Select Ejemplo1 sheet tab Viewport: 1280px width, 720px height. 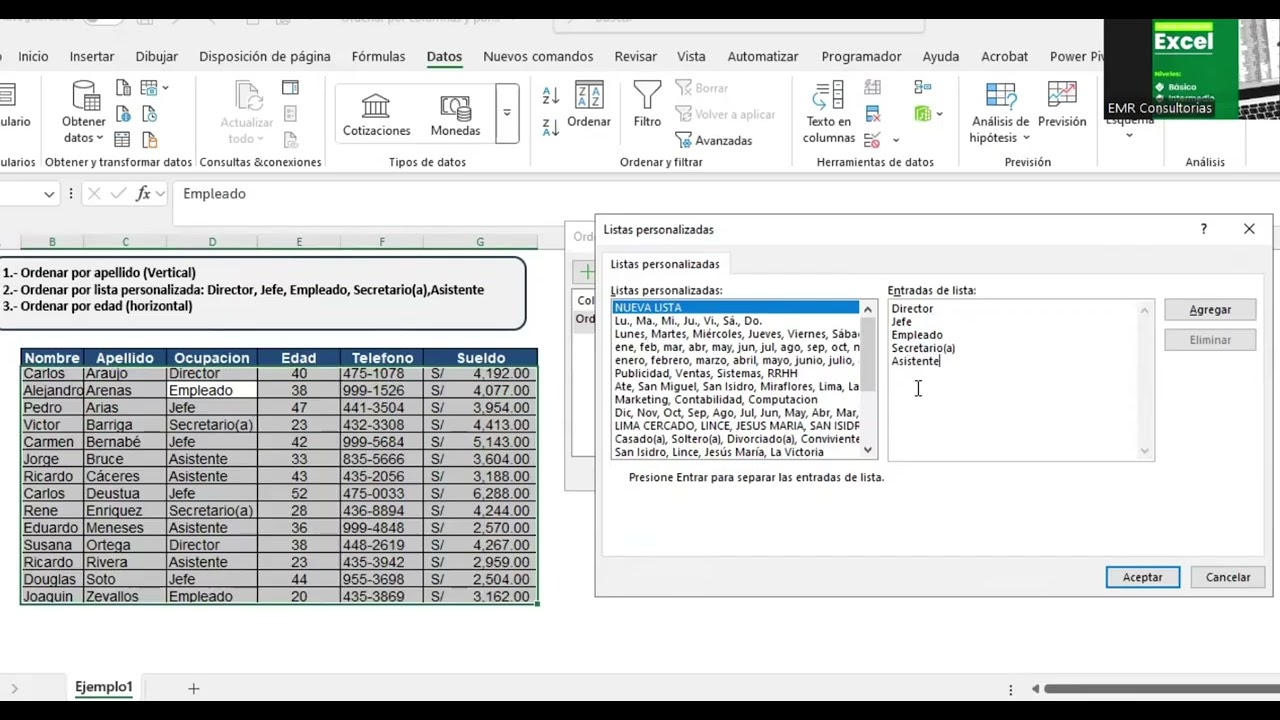(x=103, y=687)
